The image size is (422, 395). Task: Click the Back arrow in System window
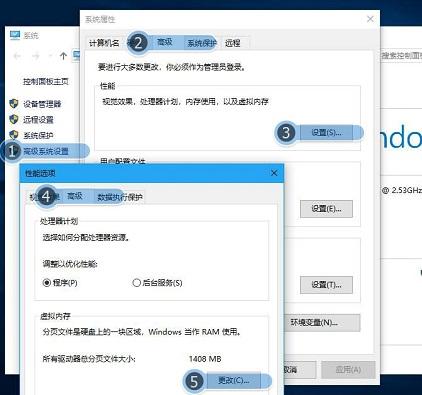(x=17, y=56)
